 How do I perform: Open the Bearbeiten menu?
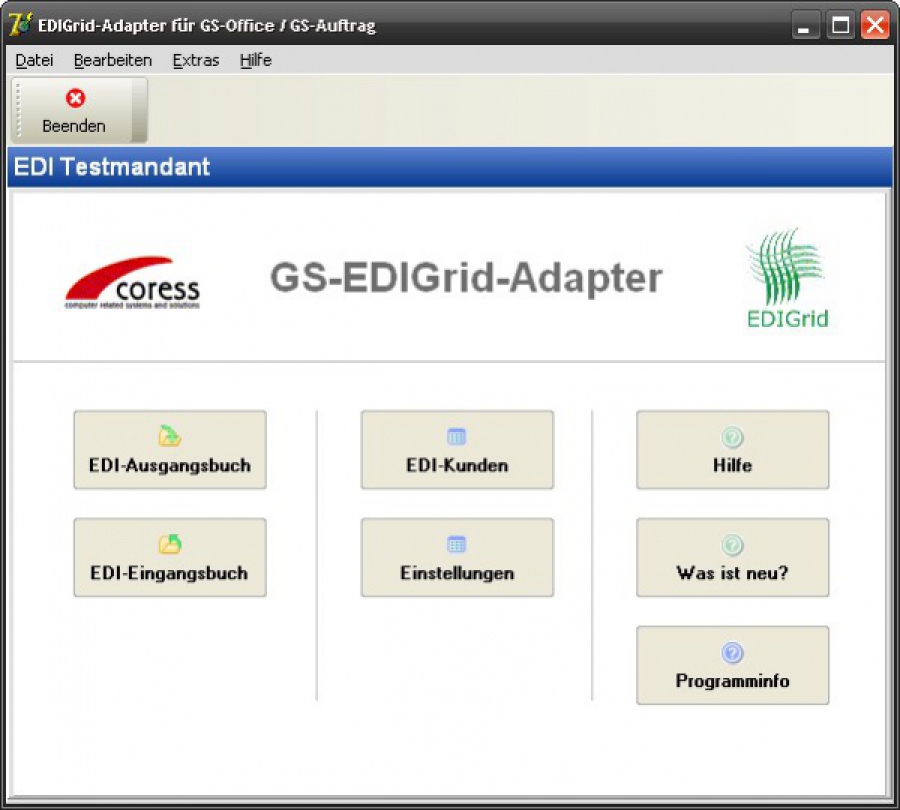[112, 60]
